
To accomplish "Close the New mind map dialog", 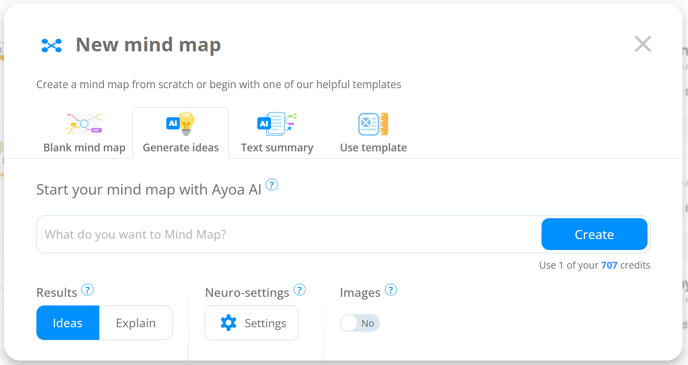I will 643,44.
